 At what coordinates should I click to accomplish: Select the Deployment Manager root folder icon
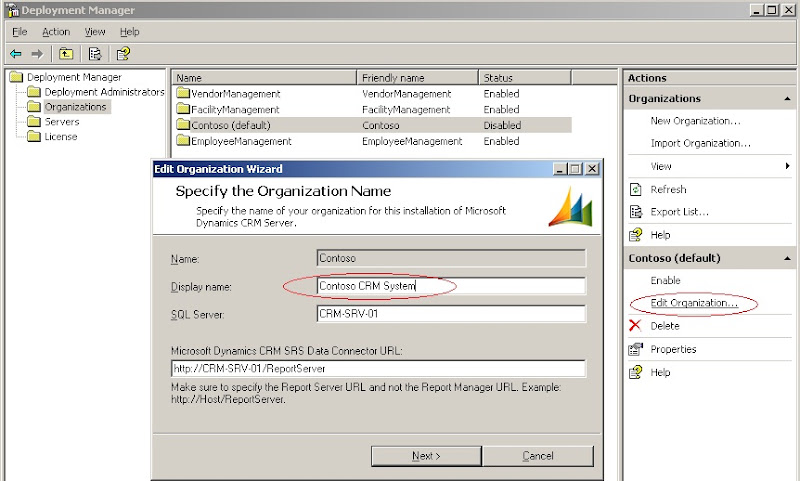(x=16, y=77)
